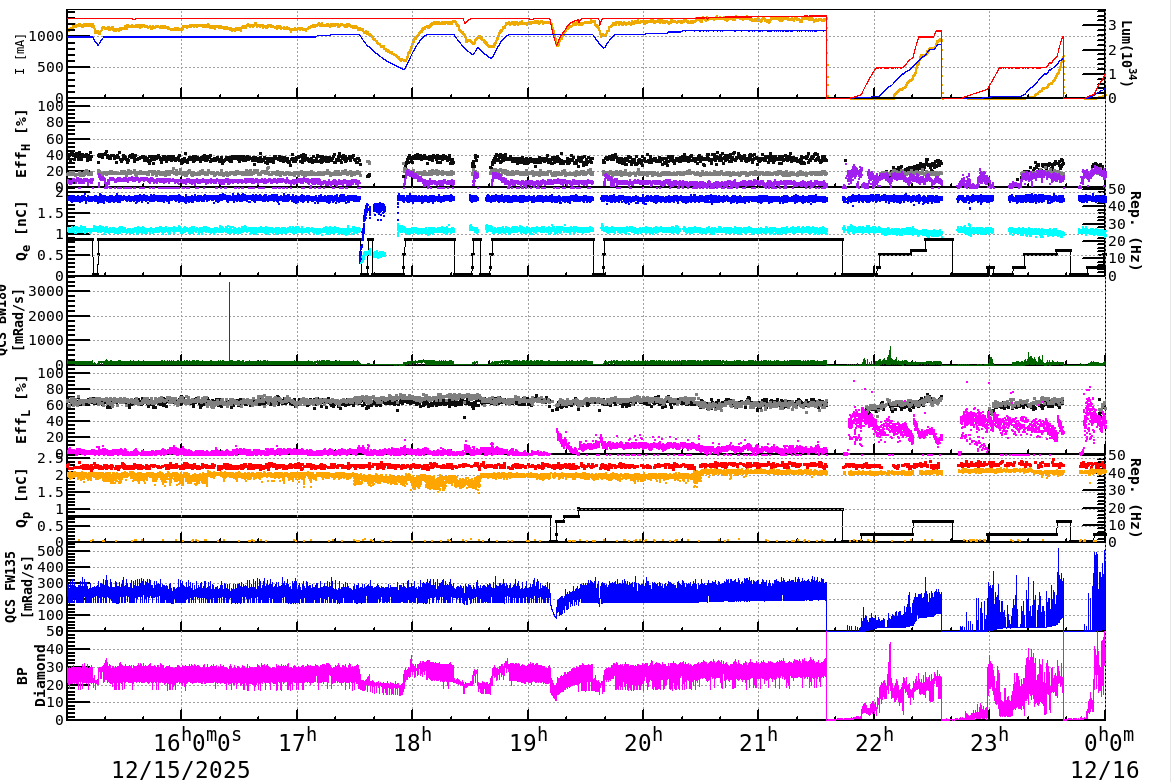Select the '500' tick on the I [mA] axis
This screenshot has width=1172, height=782.
coord(50,67)
